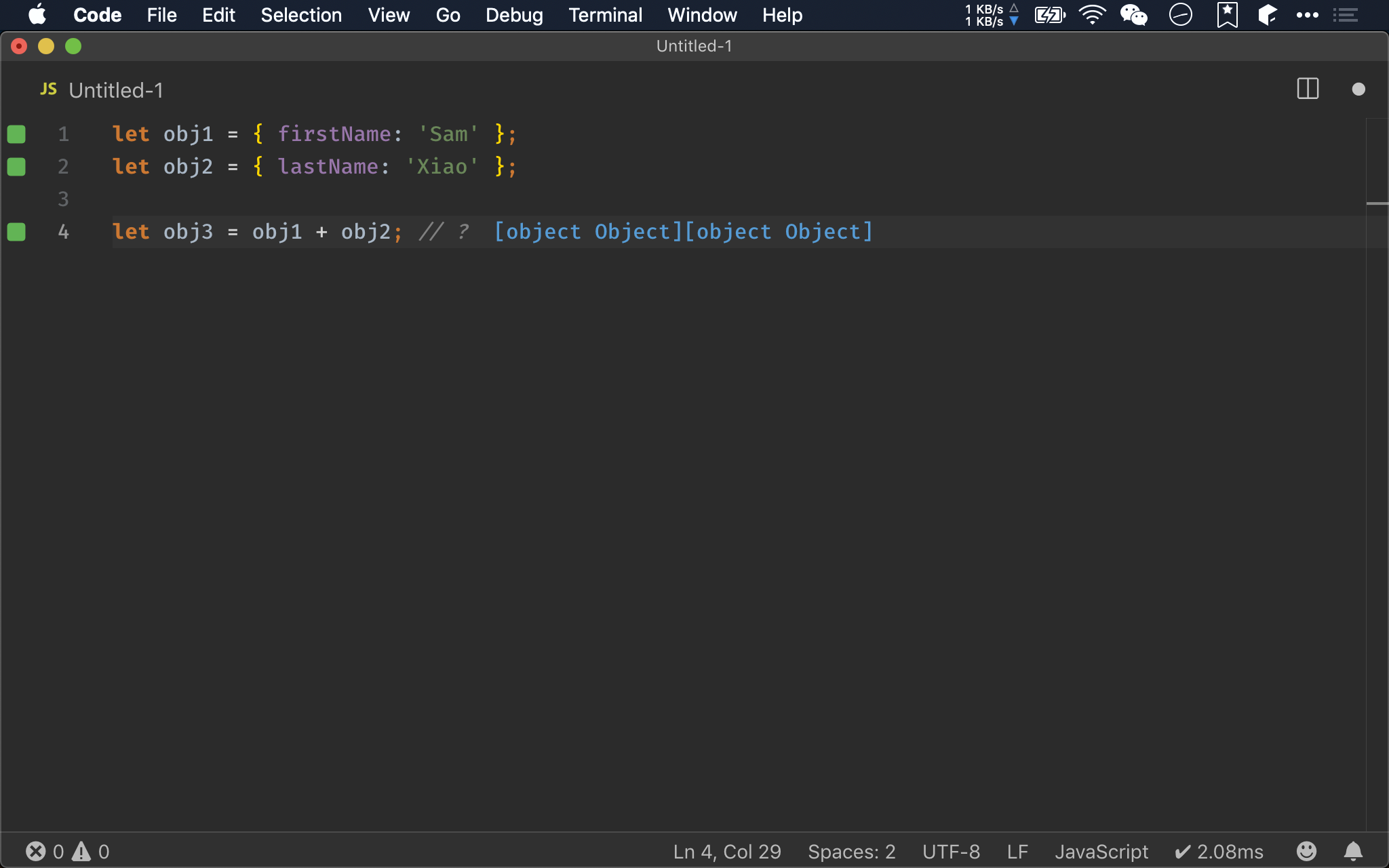The height and width of the screenshot is (868, 1389).
Task: Open the Selection menu
Action: pyautogui.click(x=301, y=15)
